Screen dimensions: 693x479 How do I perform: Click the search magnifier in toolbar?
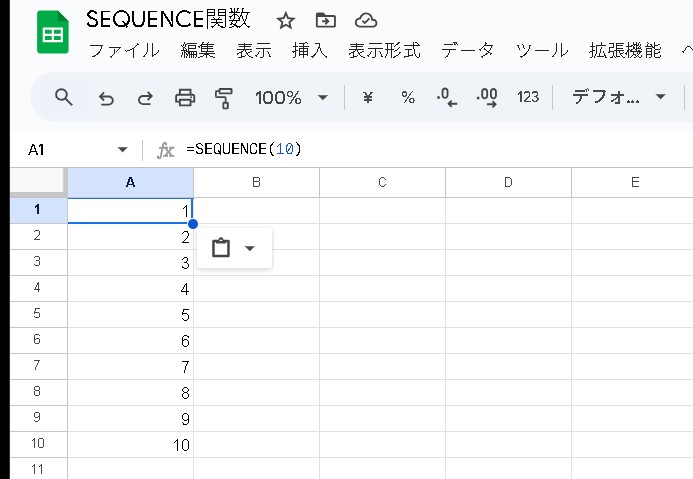tap(64, 97)
